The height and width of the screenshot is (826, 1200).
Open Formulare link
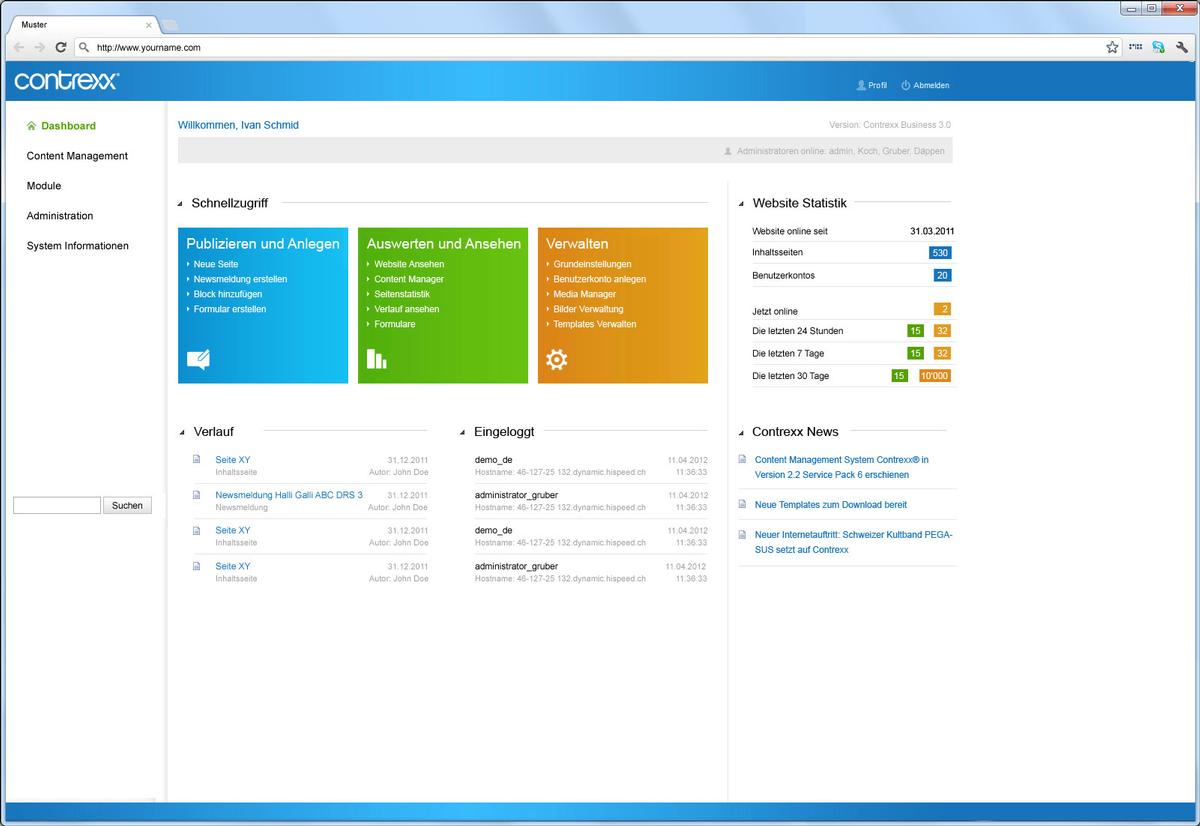395,324
